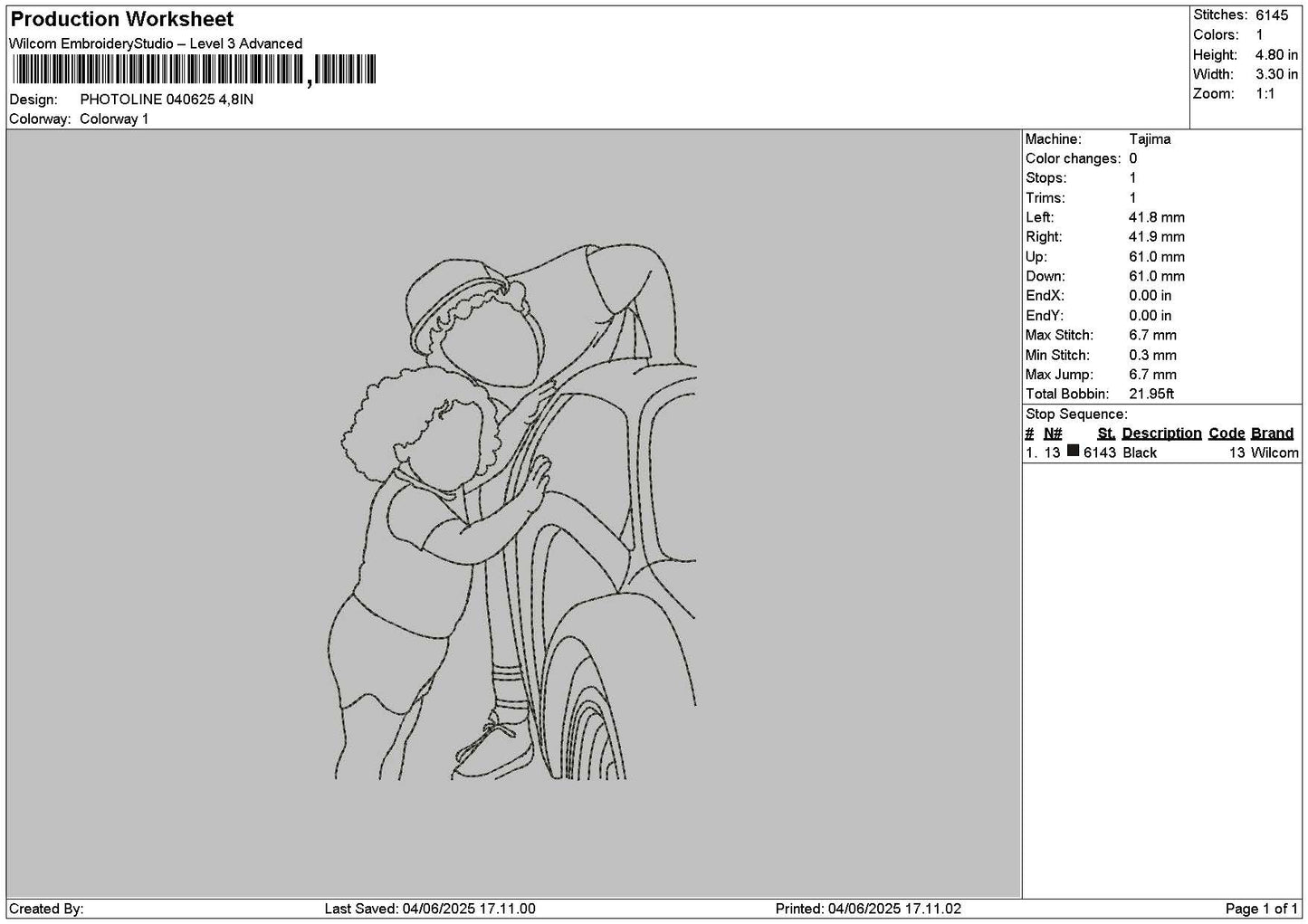Click the N# column header
Screen dimensions: 1308x924
tap(1053, 433)
